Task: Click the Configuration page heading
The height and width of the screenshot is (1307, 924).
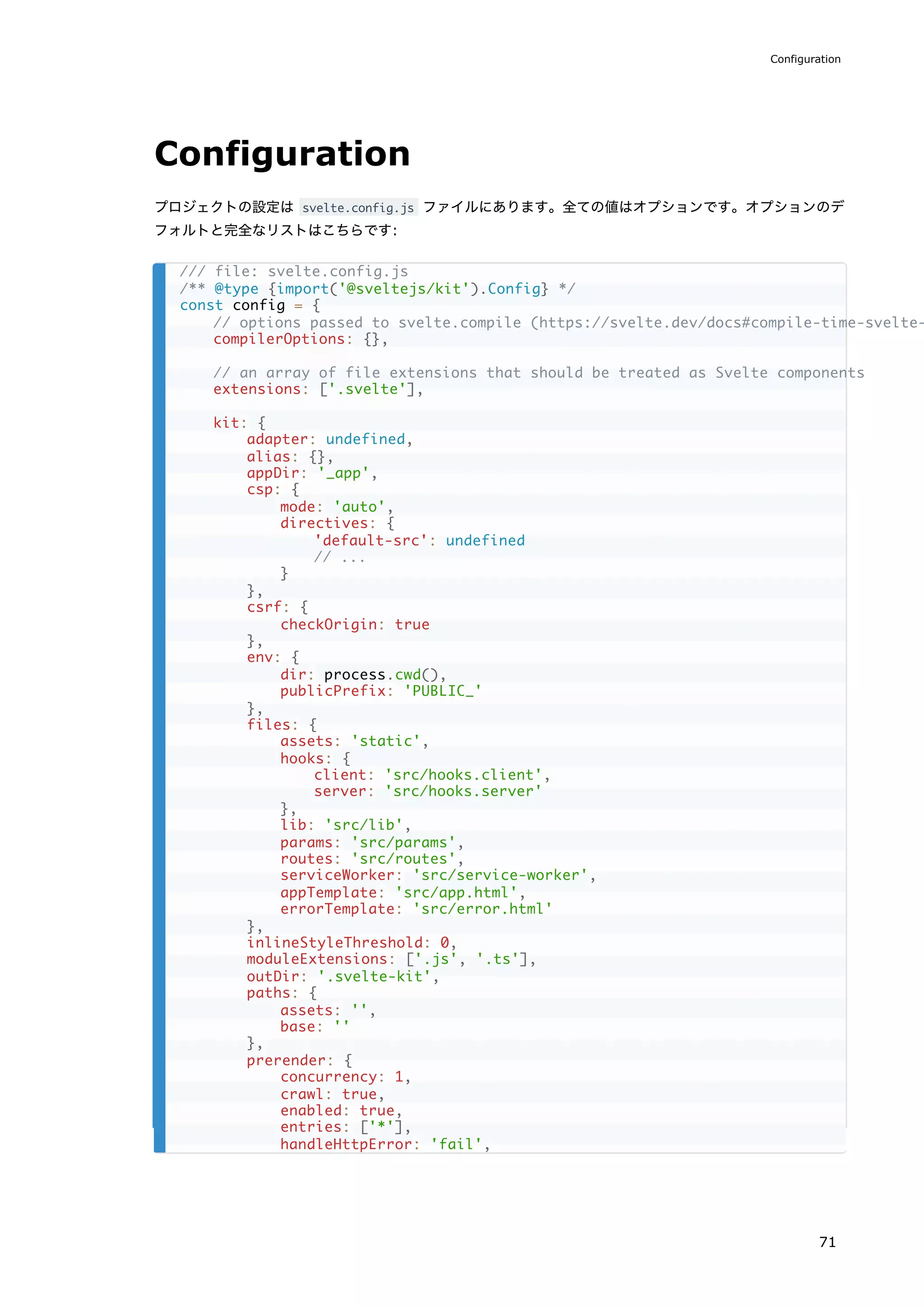Action: point(282,154)
